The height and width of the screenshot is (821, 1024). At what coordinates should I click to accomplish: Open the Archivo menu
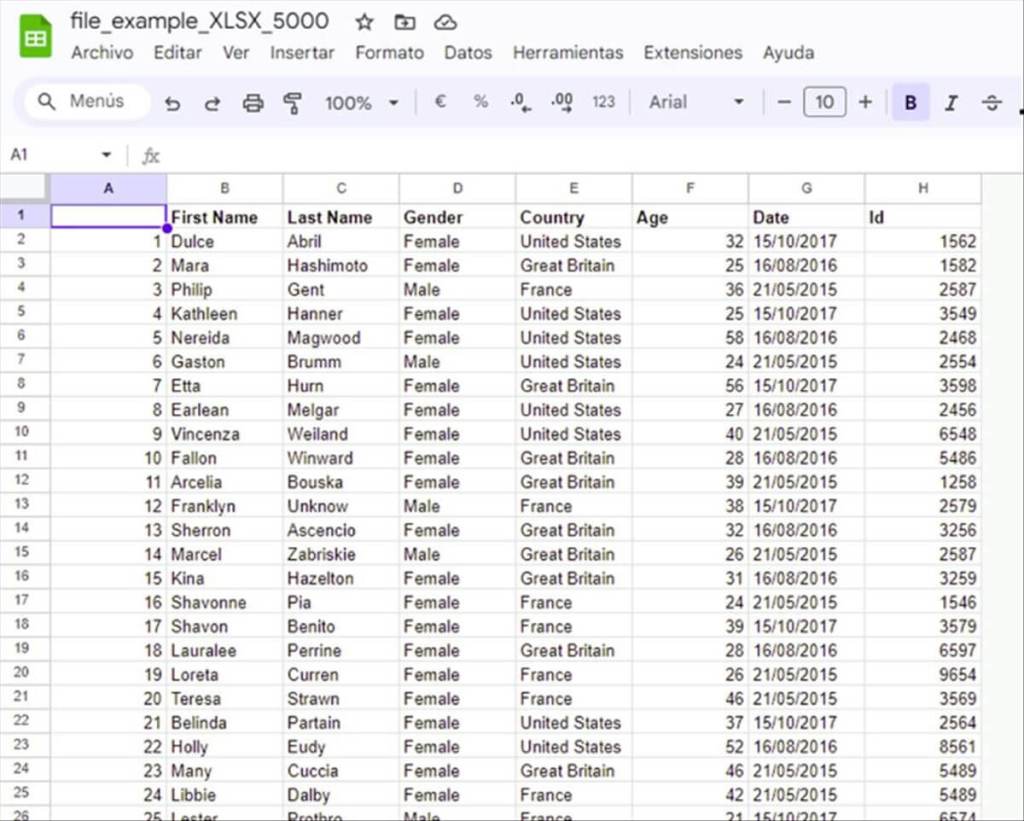click(x=101, y=53)
